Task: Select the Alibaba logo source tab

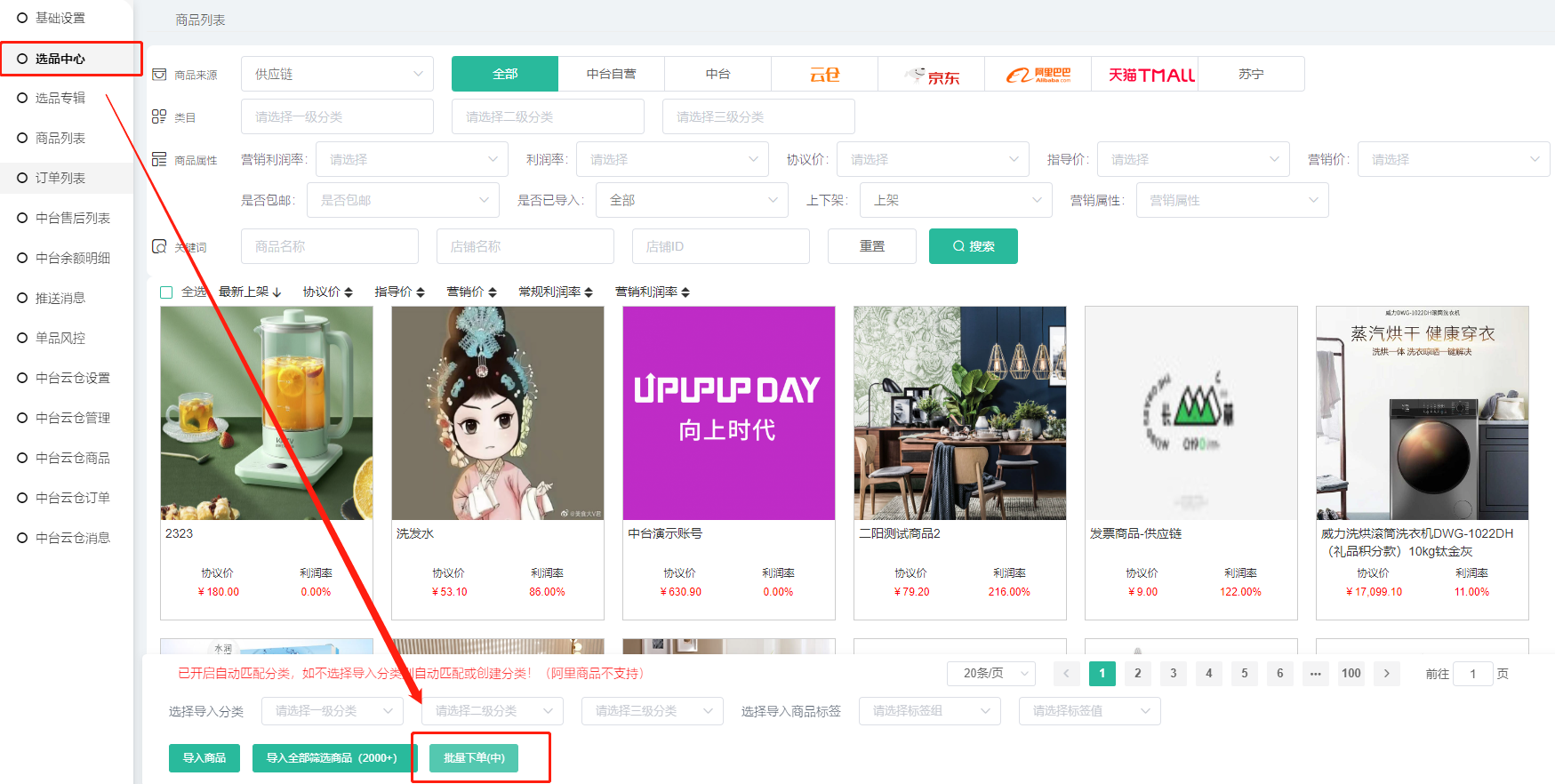Action: pyautogui.click(x=1038, y=74)
